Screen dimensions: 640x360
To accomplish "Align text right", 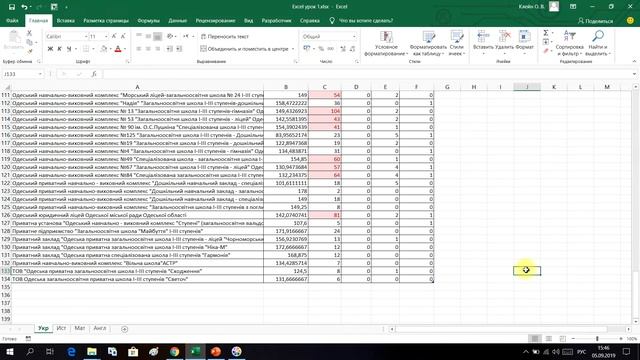I will 158,49.
